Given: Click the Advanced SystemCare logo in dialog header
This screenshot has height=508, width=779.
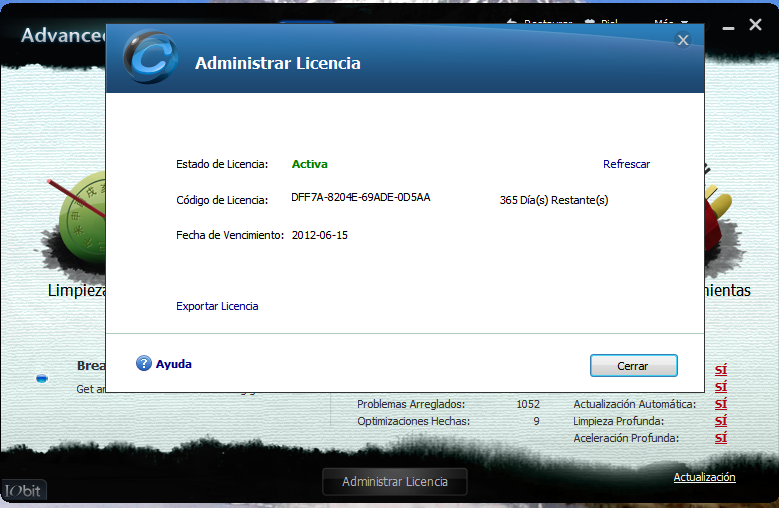Looking at the screenshot, I should [x=151, y=57].
